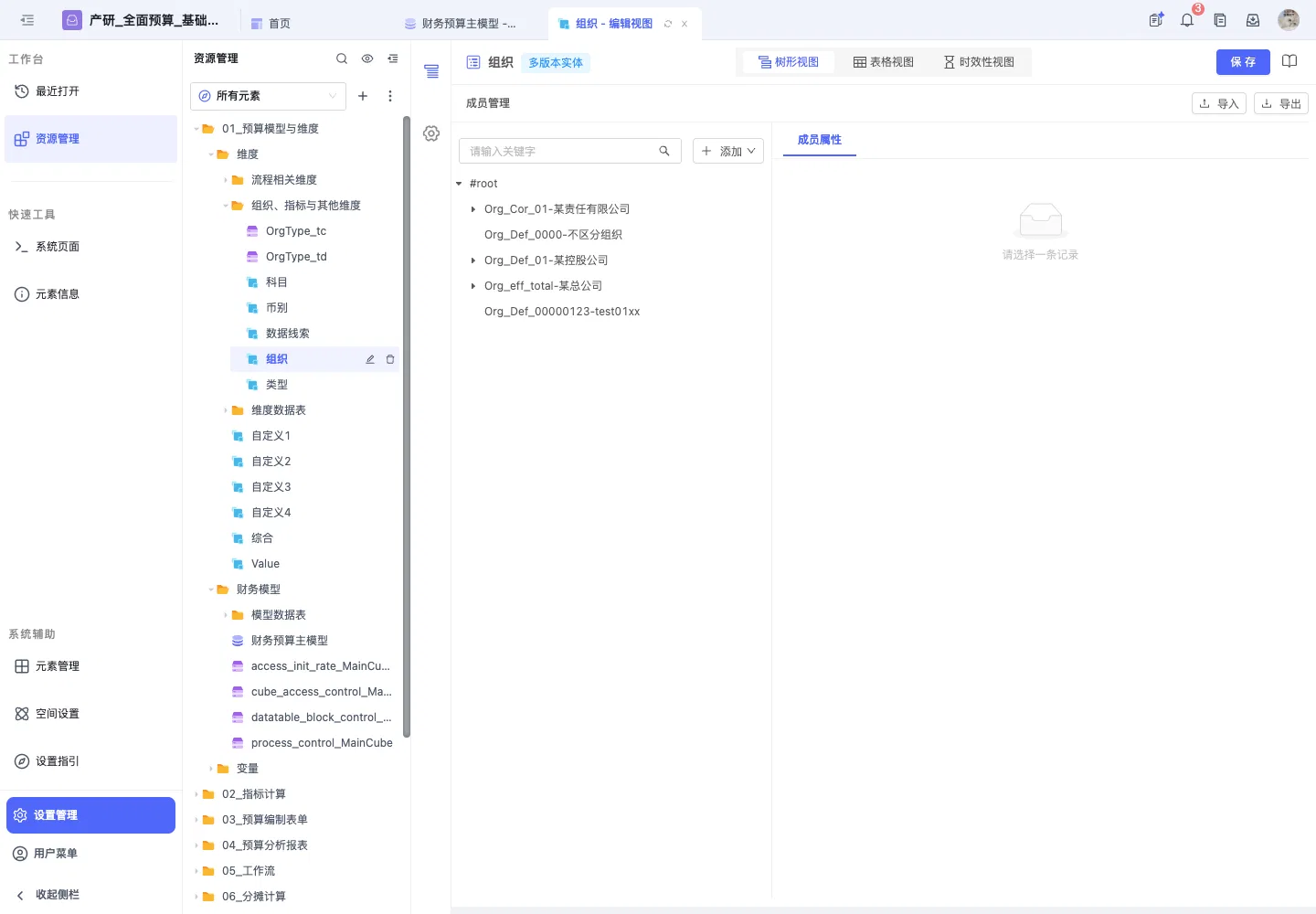This screenshot has height=914, width=1316.
Task: Open the dimension settings gear icon
Action: click(431, 133)
